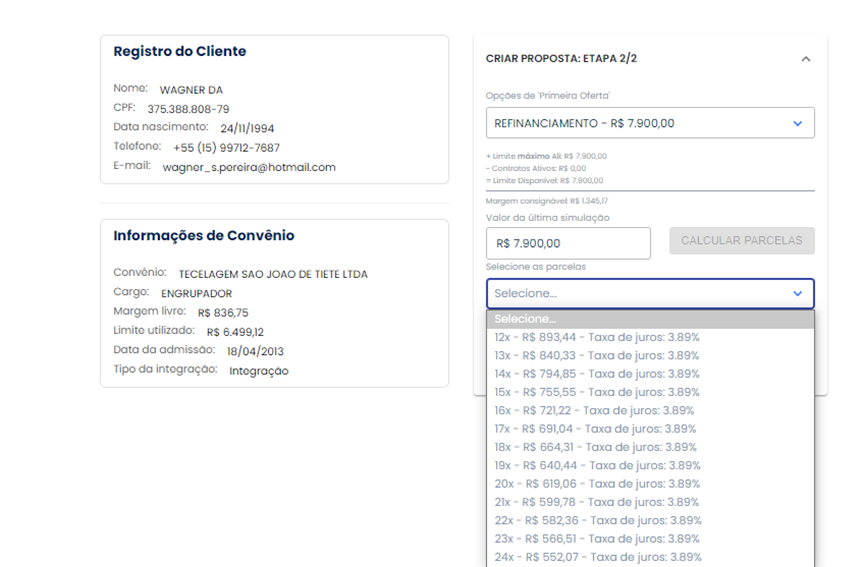Choose the 15x - R$ 755,55 option

coord(597,392)
